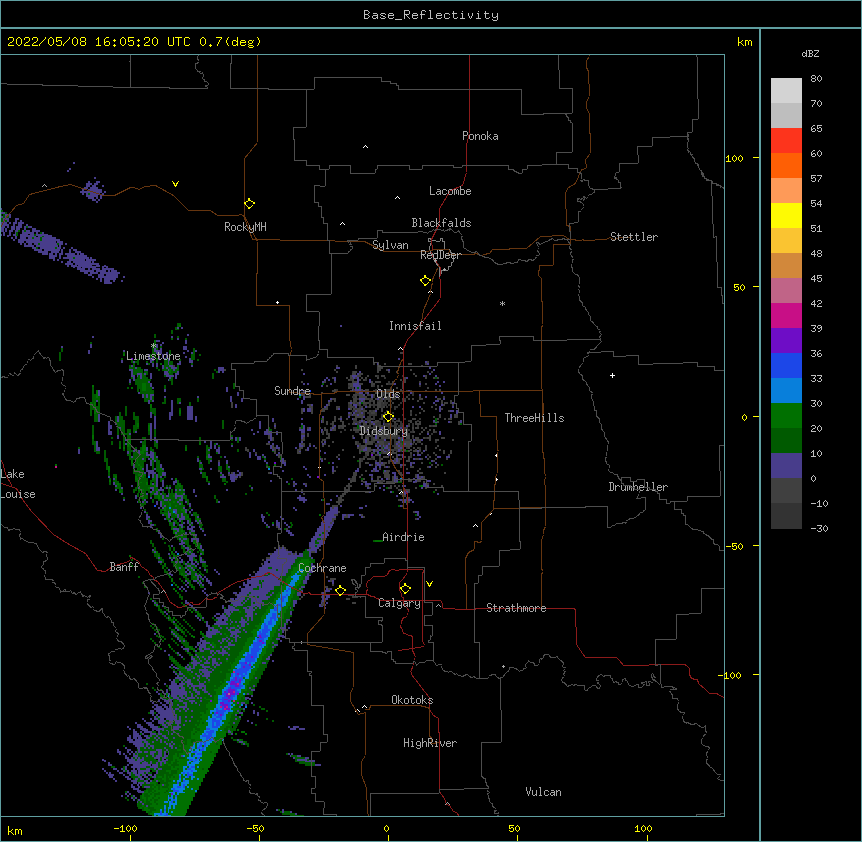Select the red 65 dBZ color swatch
The height and width of the screenshot is (842, 862).
(x=786, y=140)
